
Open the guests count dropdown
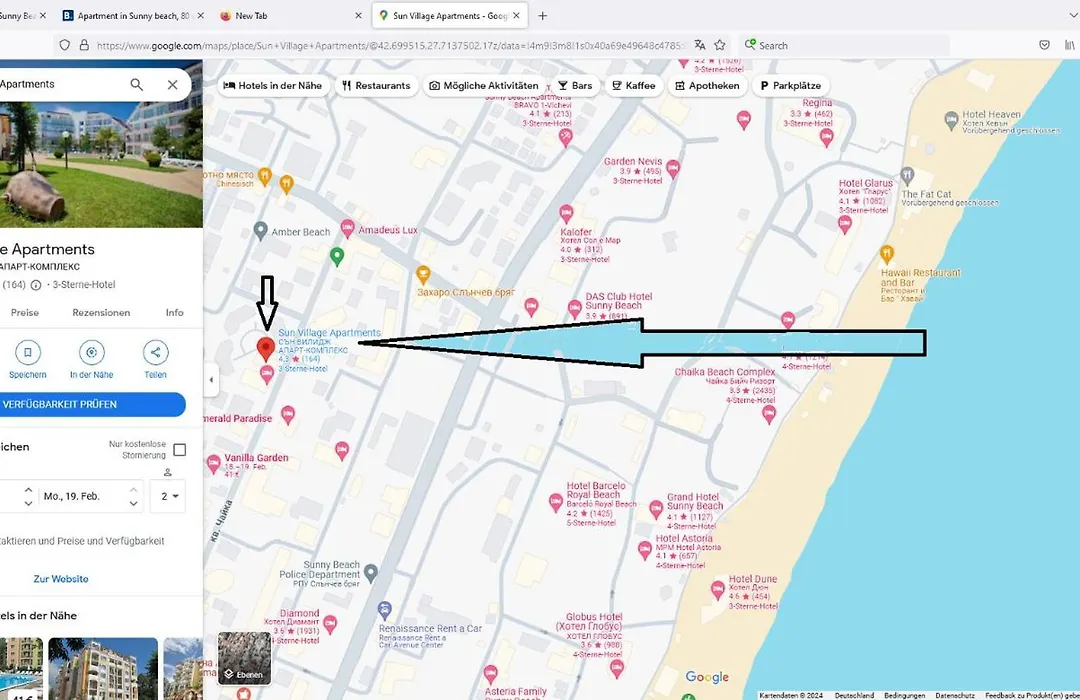coord(169,496)
